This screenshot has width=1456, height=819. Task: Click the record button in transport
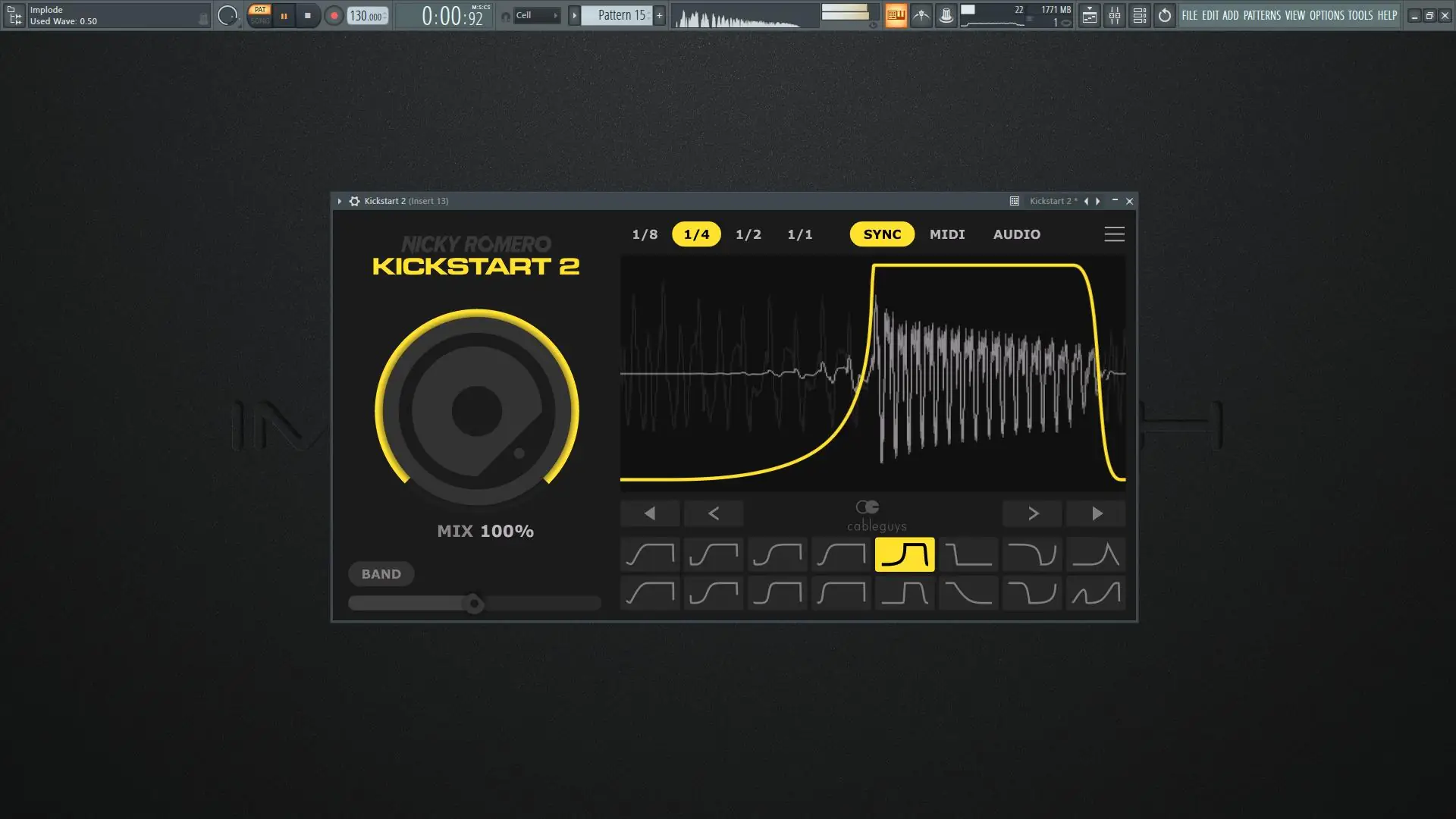coord(334,15)
